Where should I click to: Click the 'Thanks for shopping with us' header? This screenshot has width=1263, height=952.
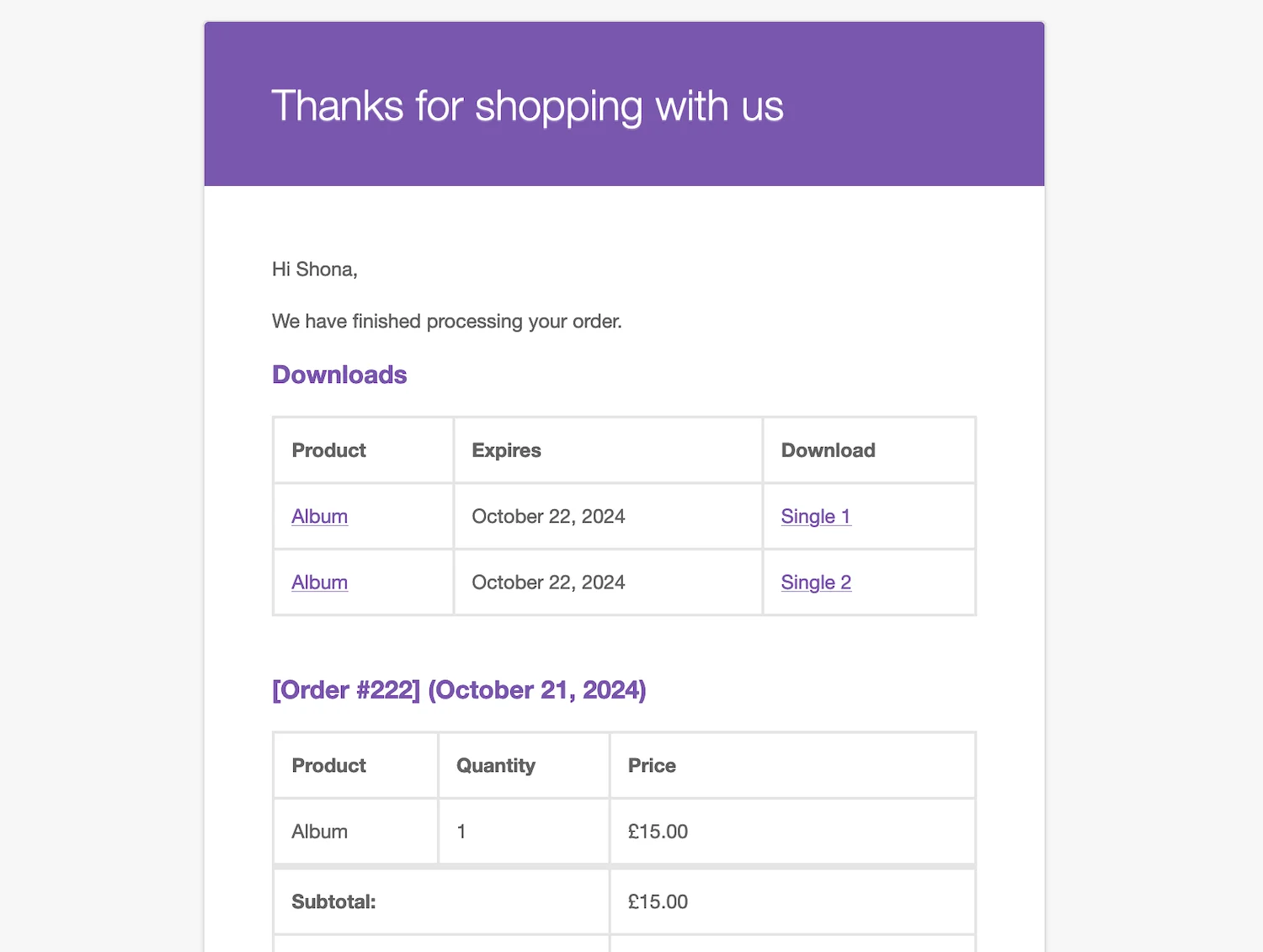point(527,106)
